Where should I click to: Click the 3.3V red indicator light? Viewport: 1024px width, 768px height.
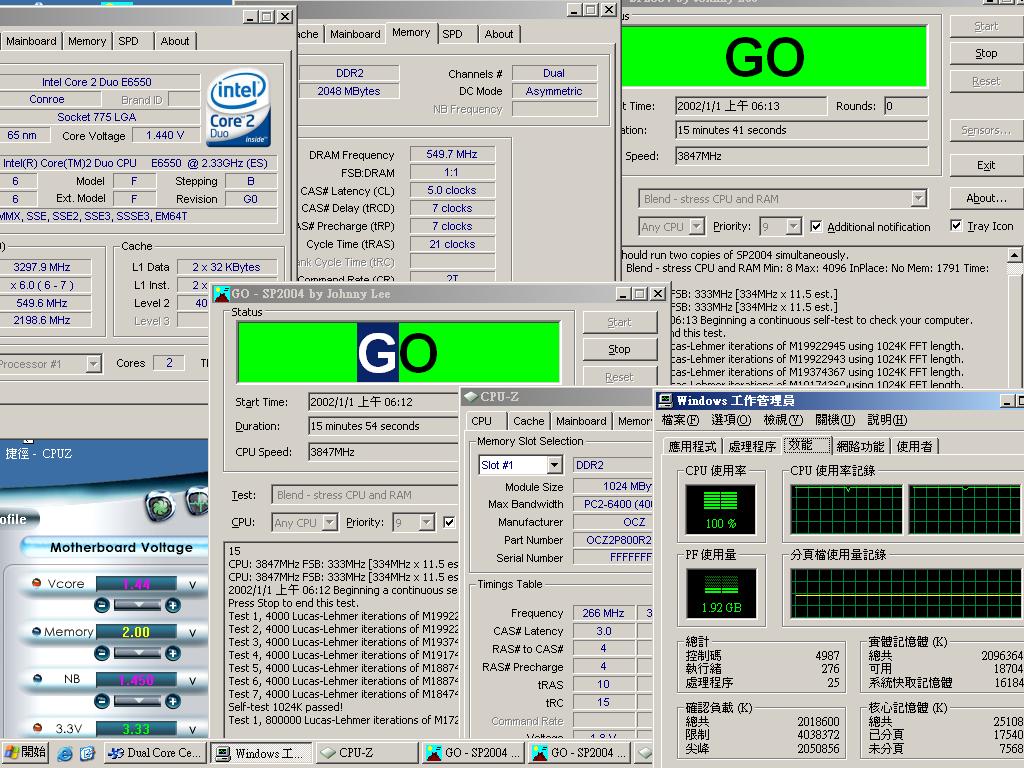pos(37,728)
